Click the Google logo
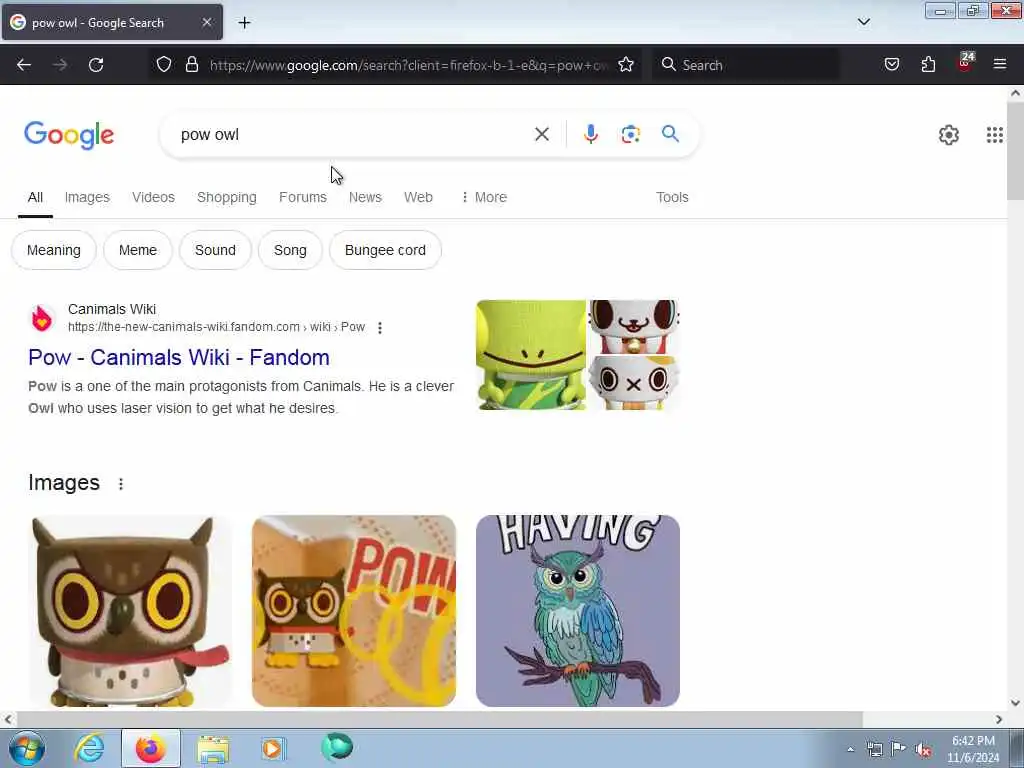The width and height of the screenshot is (1024, 768). tap(69, 135)
